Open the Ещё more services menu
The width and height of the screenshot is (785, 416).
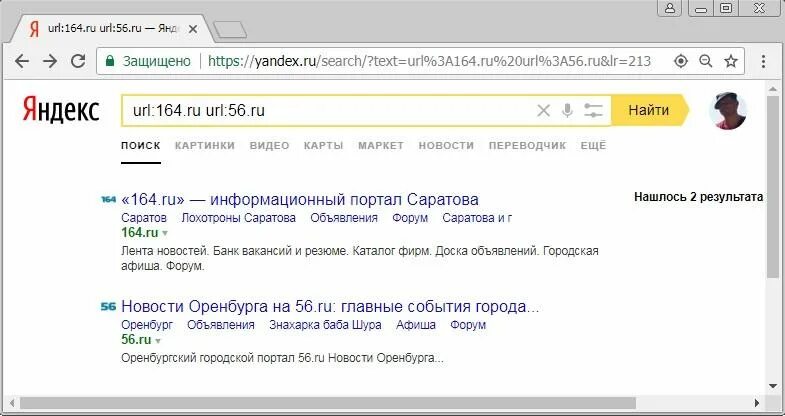tap(593, 146)
